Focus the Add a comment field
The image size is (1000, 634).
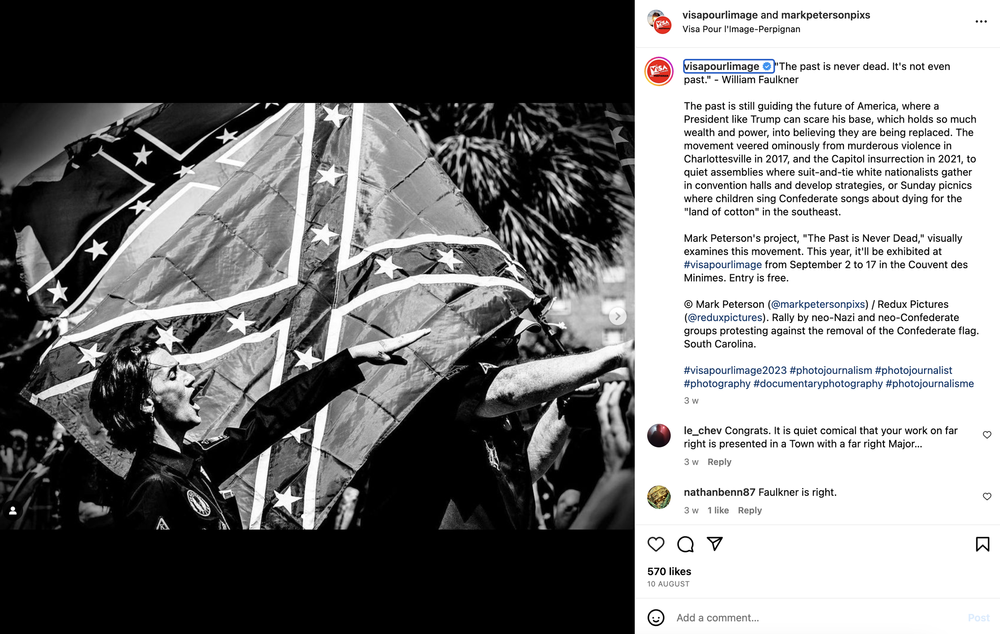(820, 617)
